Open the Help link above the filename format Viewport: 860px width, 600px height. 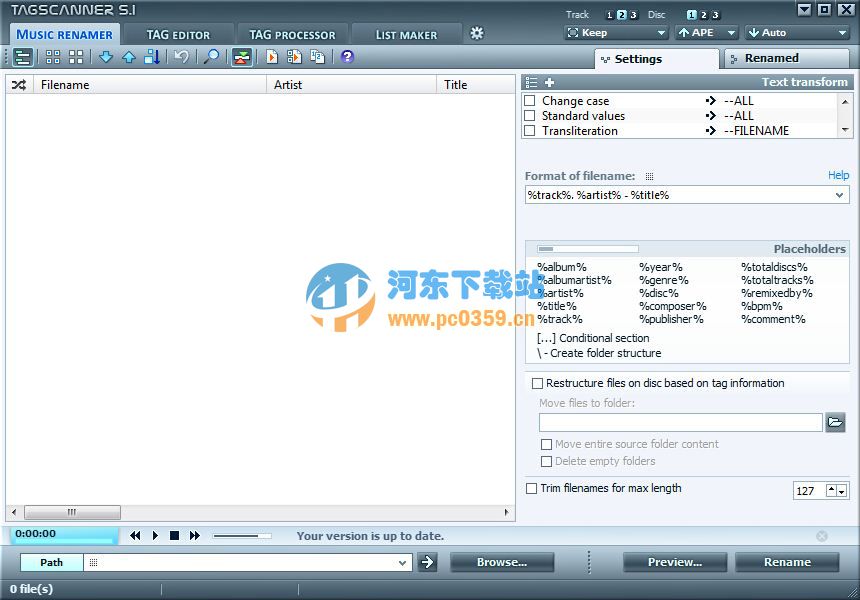click(x=838, y=174)
